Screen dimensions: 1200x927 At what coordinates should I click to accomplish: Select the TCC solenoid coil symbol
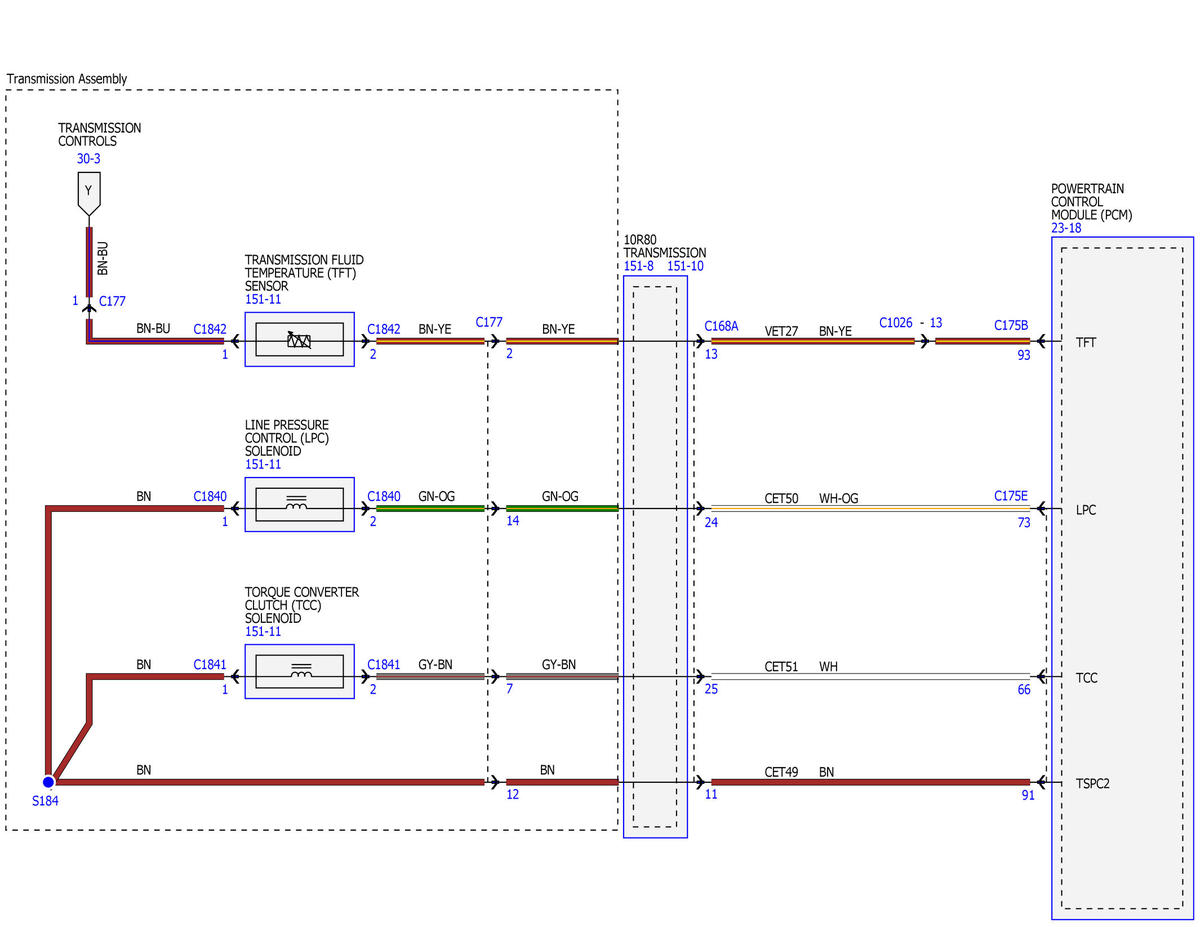point(299,673)
